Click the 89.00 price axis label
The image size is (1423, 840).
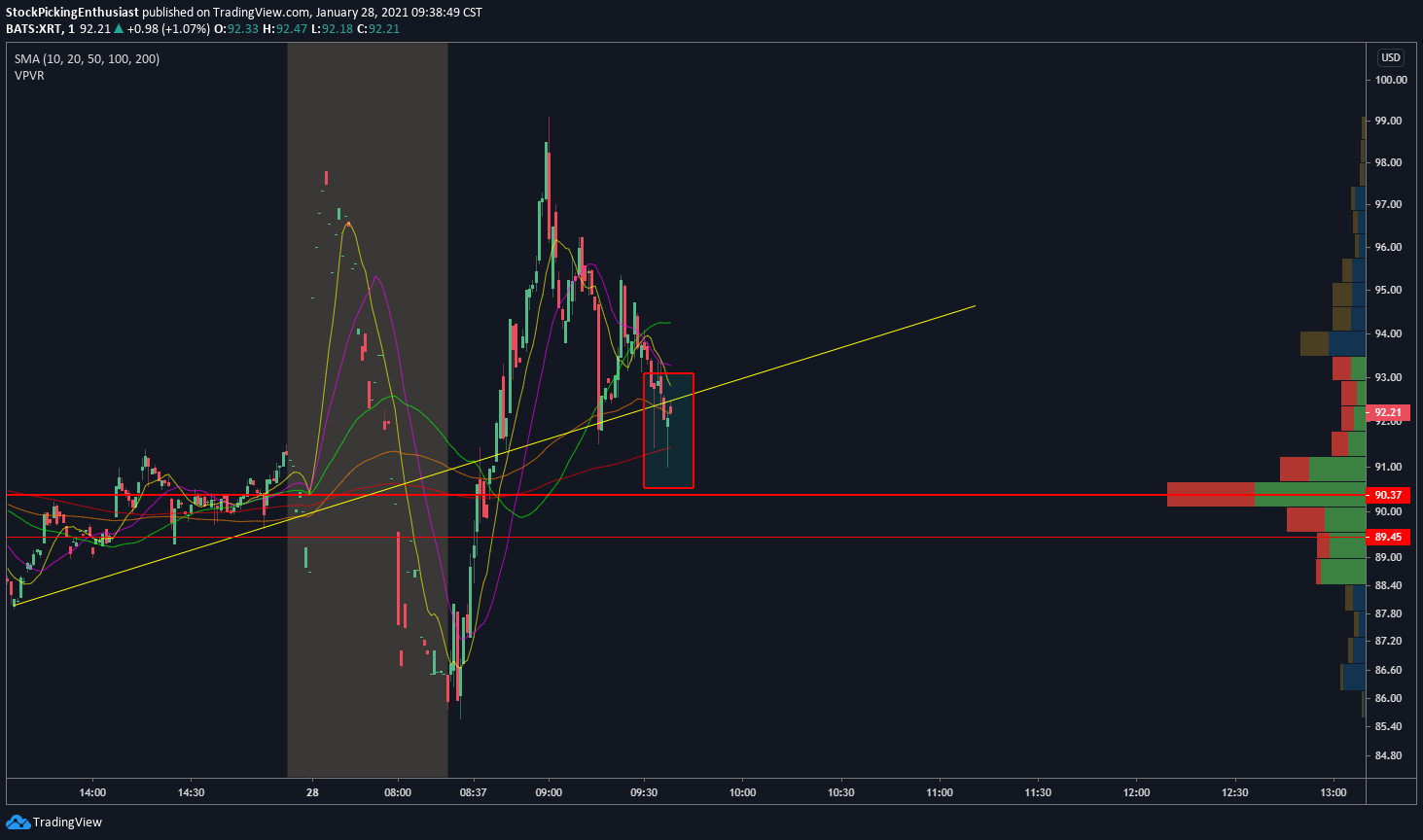coord(1388,557)
